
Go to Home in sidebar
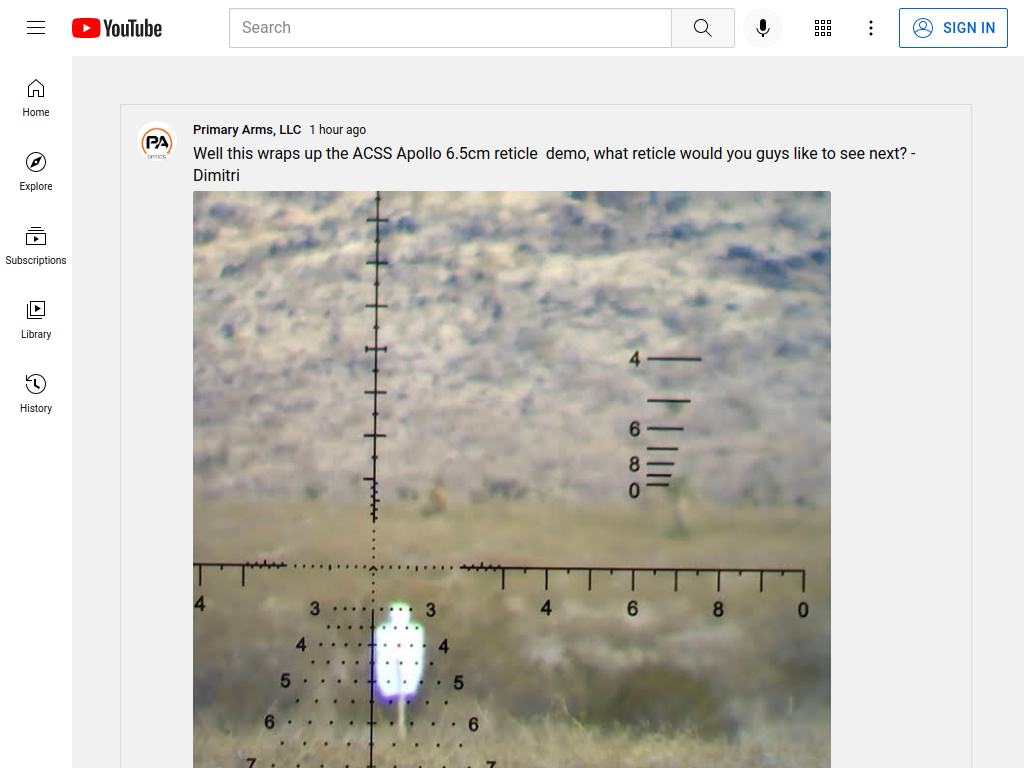click(36, 98)
